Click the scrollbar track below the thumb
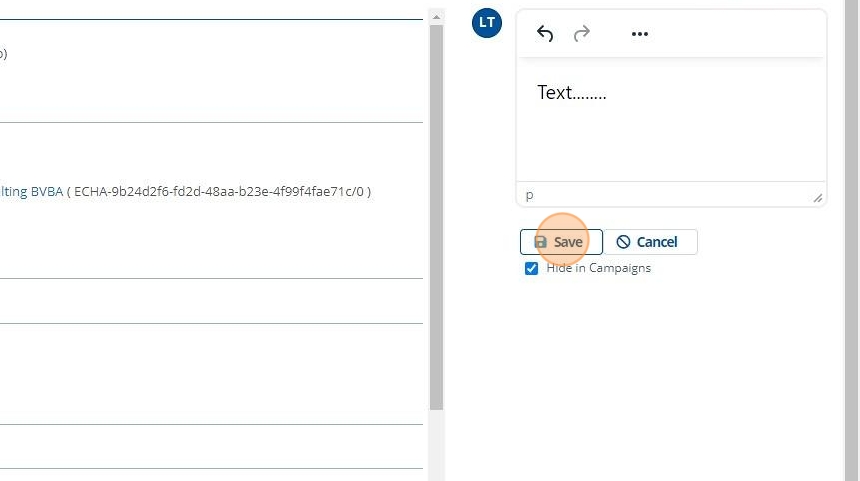 tap(436, 445)
